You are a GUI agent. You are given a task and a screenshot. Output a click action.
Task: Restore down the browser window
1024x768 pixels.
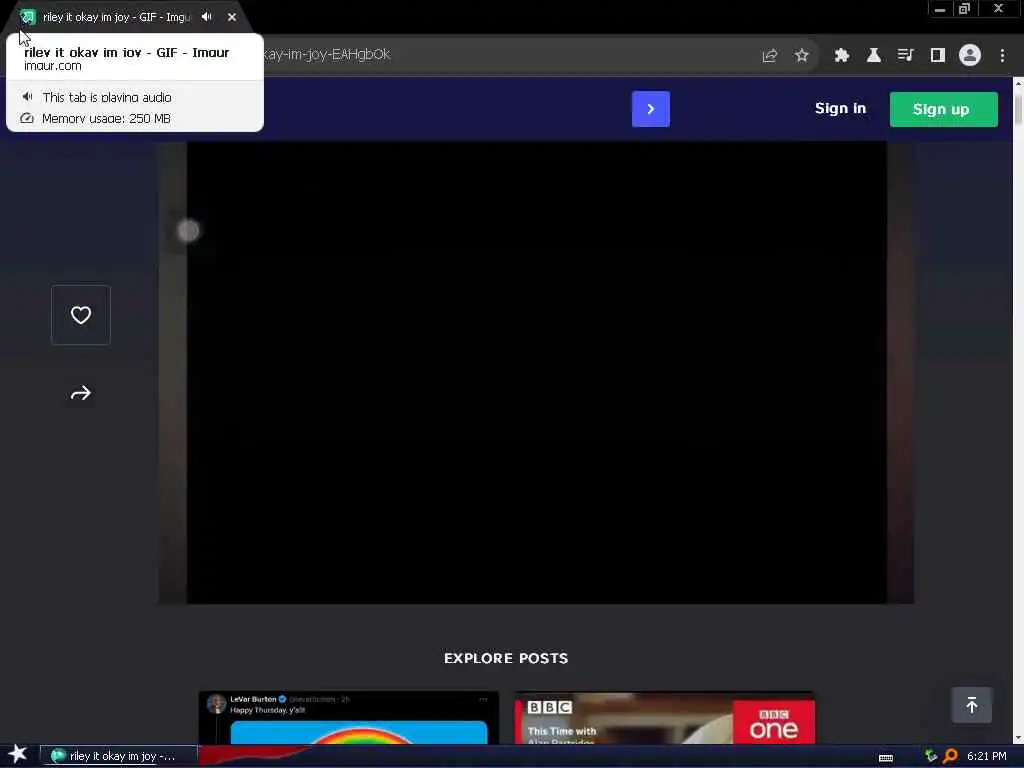[x=964, y=8]
